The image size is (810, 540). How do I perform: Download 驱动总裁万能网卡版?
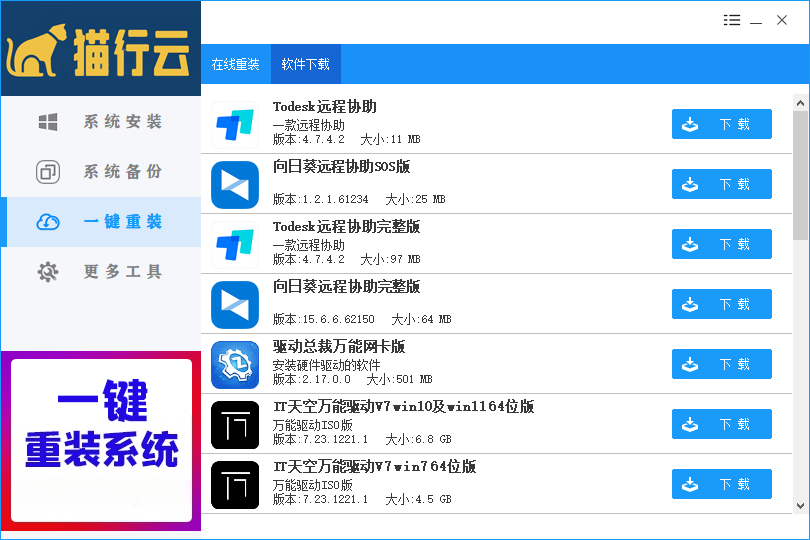[721, 365]
